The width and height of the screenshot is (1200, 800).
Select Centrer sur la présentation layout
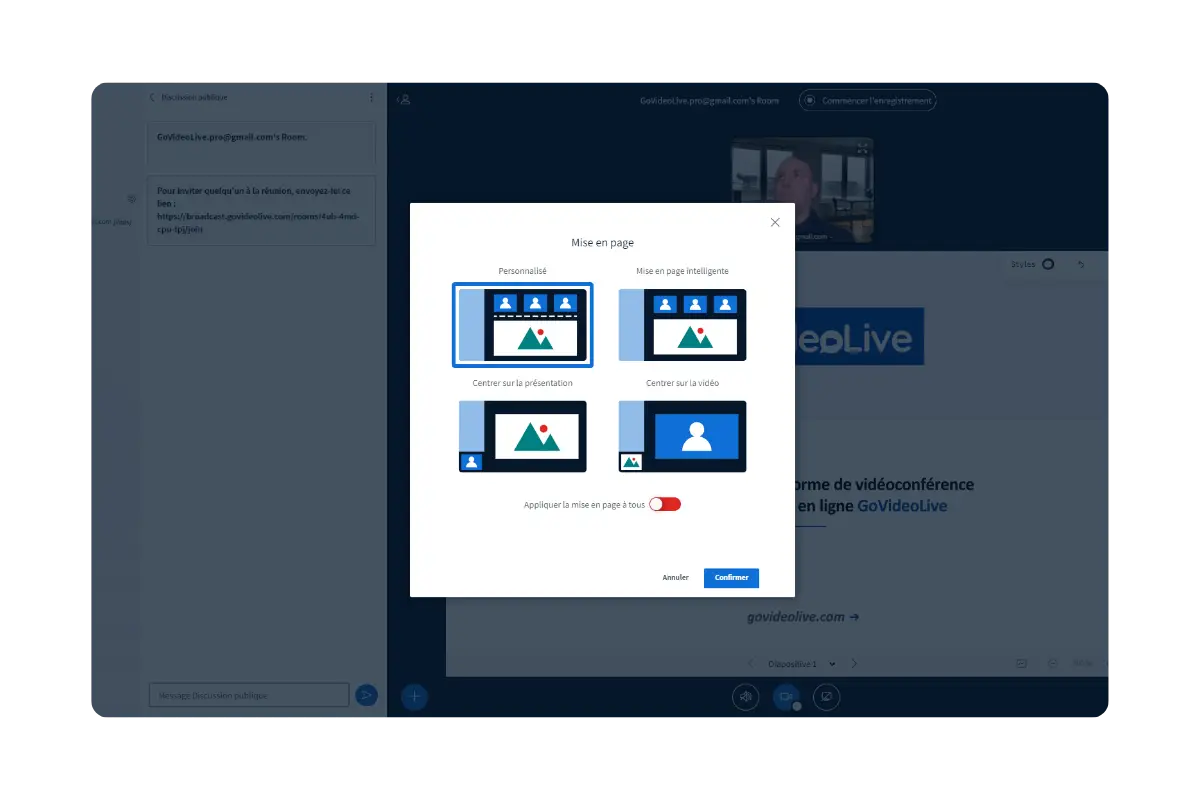pos(522,436)
